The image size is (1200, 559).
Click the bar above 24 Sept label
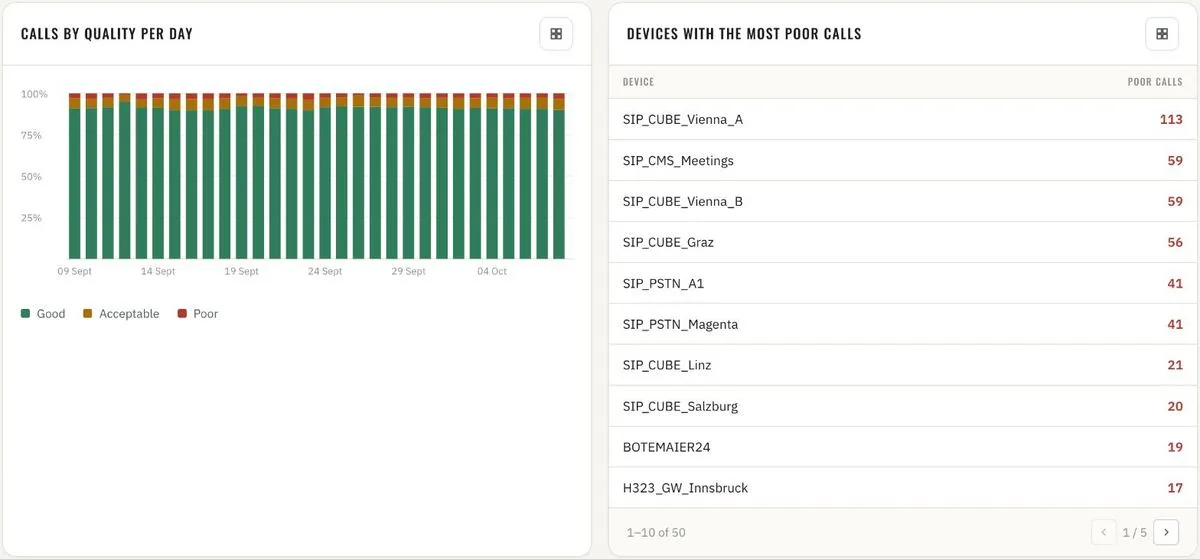325,176
